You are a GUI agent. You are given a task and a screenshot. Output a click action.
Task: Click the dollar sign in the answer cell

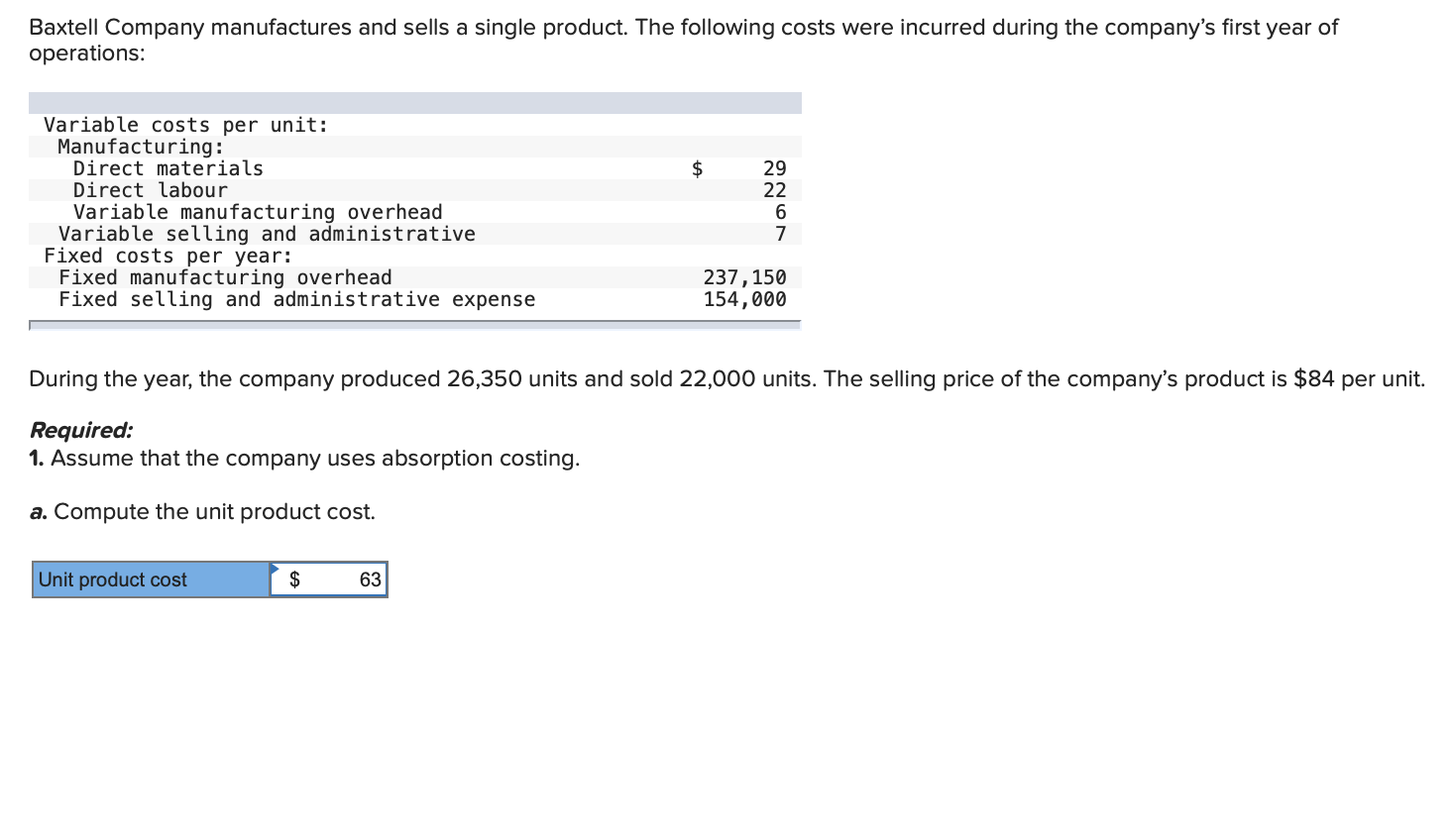[294, 579]
